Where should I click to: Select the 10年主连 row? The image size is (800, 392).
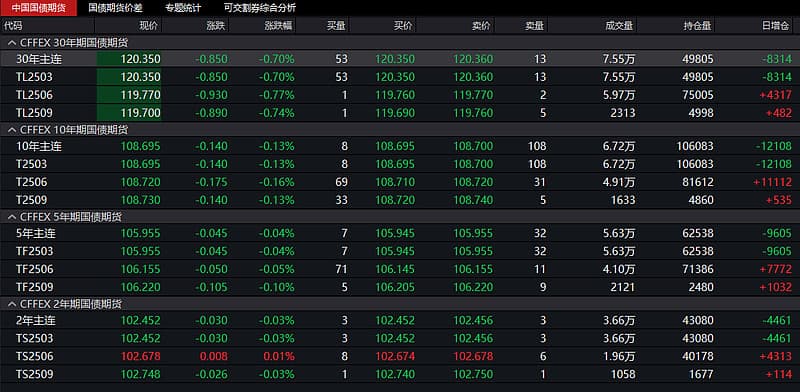[x=400, y=146]
